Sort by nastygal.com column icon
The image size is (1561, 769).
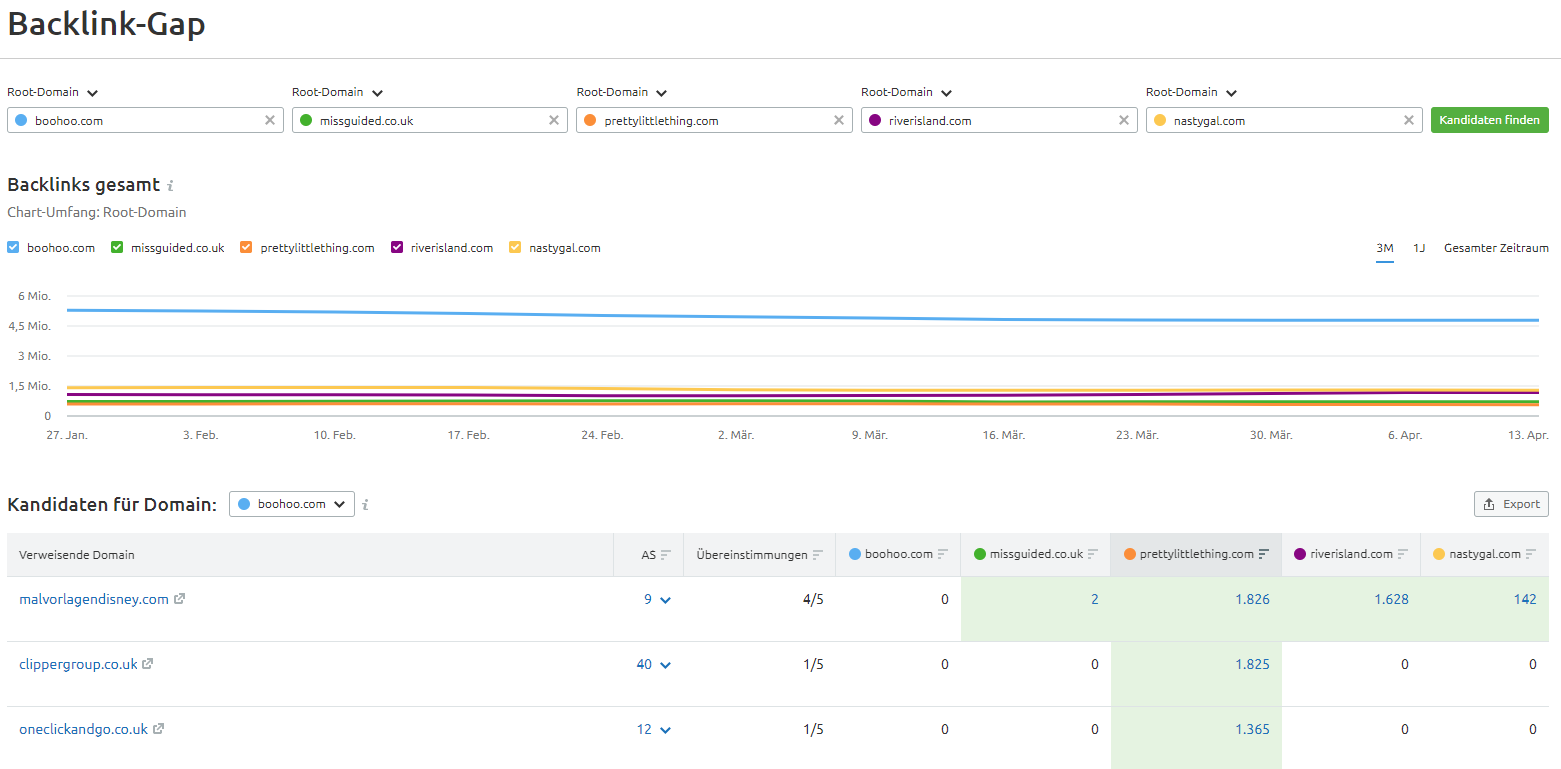(x=1531, y=554)
